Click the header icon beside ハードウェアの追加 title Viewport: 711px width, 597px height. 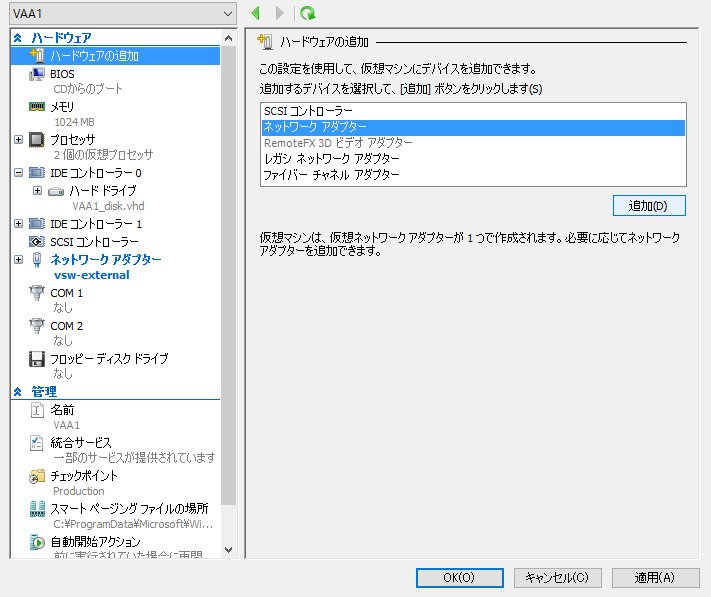click(265, 42)
